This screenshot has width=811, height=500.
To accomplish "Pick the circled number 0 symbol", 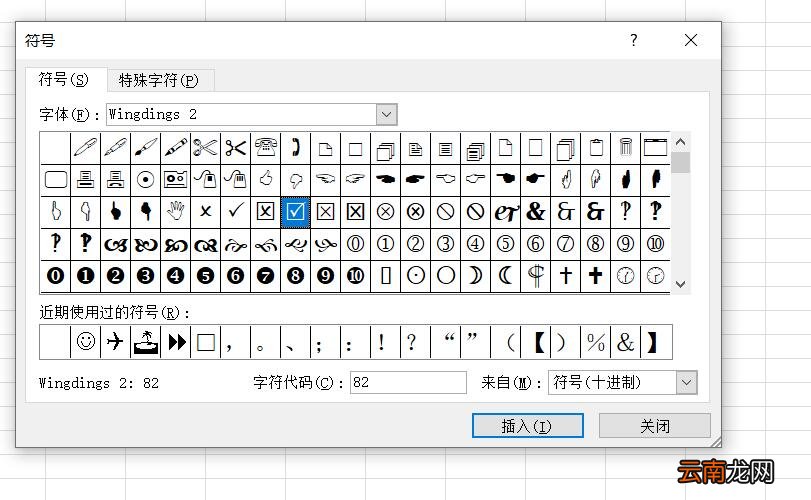I will point(355,244).
